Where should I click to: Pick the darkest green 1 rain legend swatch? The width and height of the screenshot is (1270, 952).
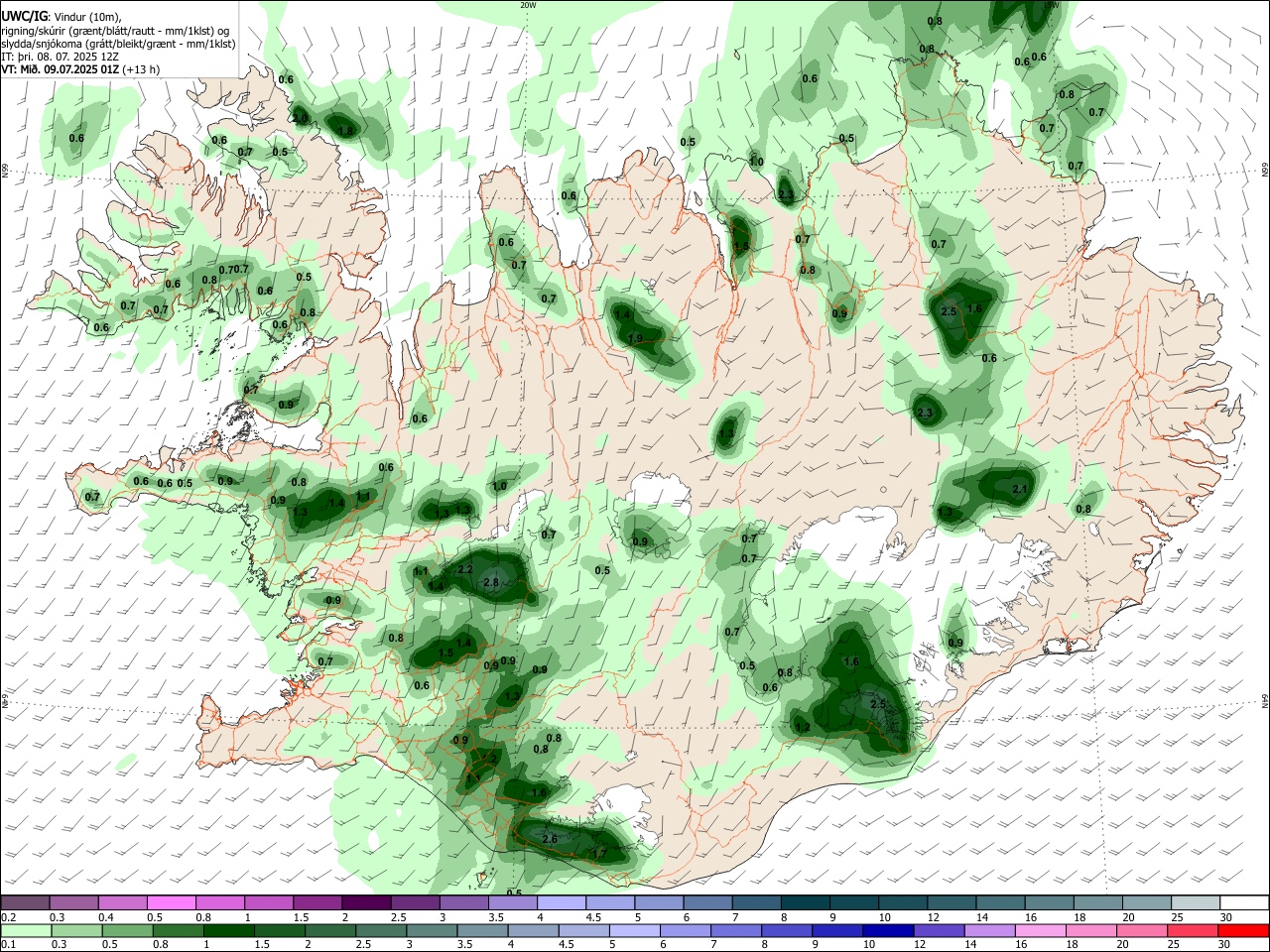(229, 931)
